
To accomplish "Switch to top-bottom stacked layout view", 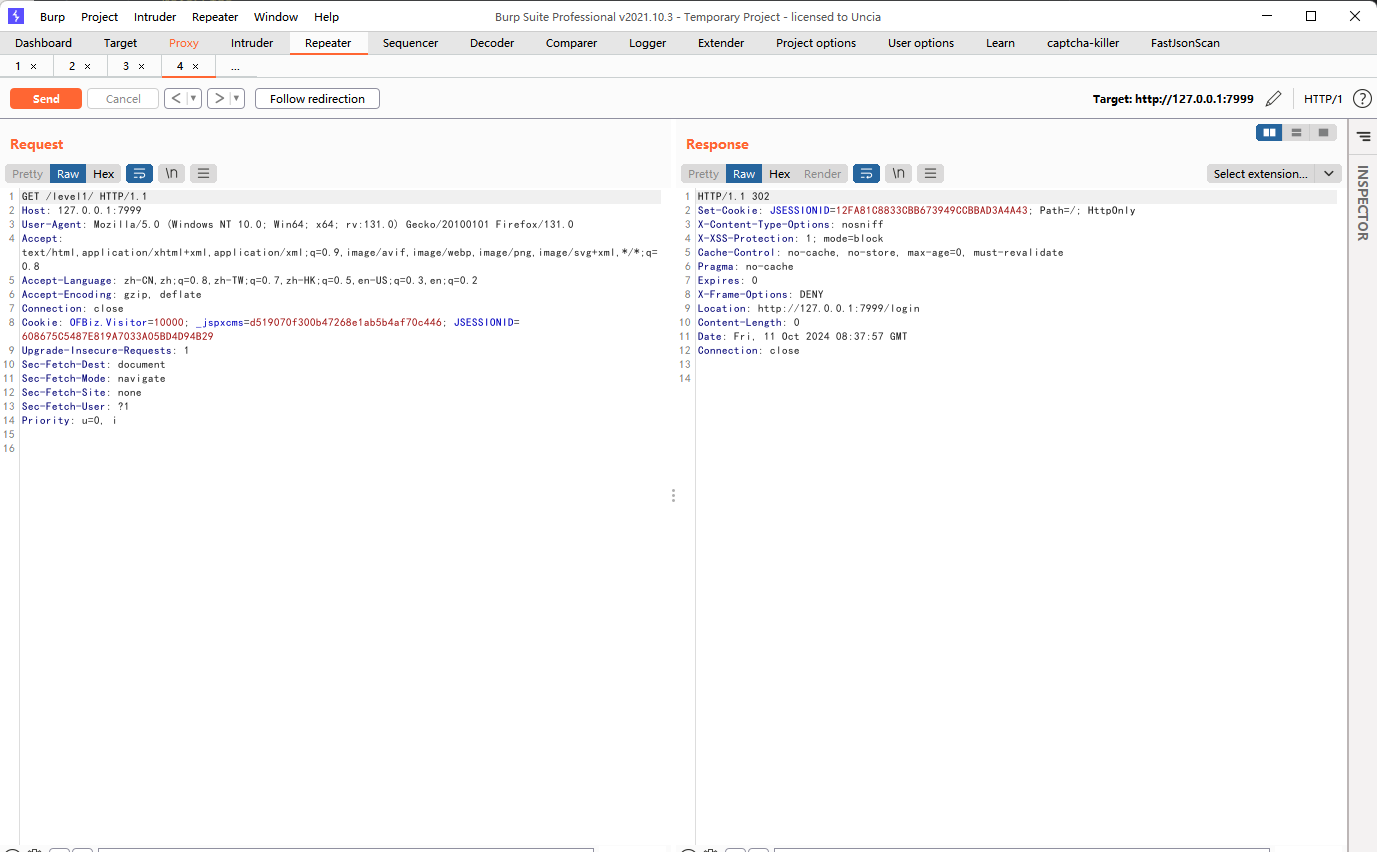I will [1296, 132].
